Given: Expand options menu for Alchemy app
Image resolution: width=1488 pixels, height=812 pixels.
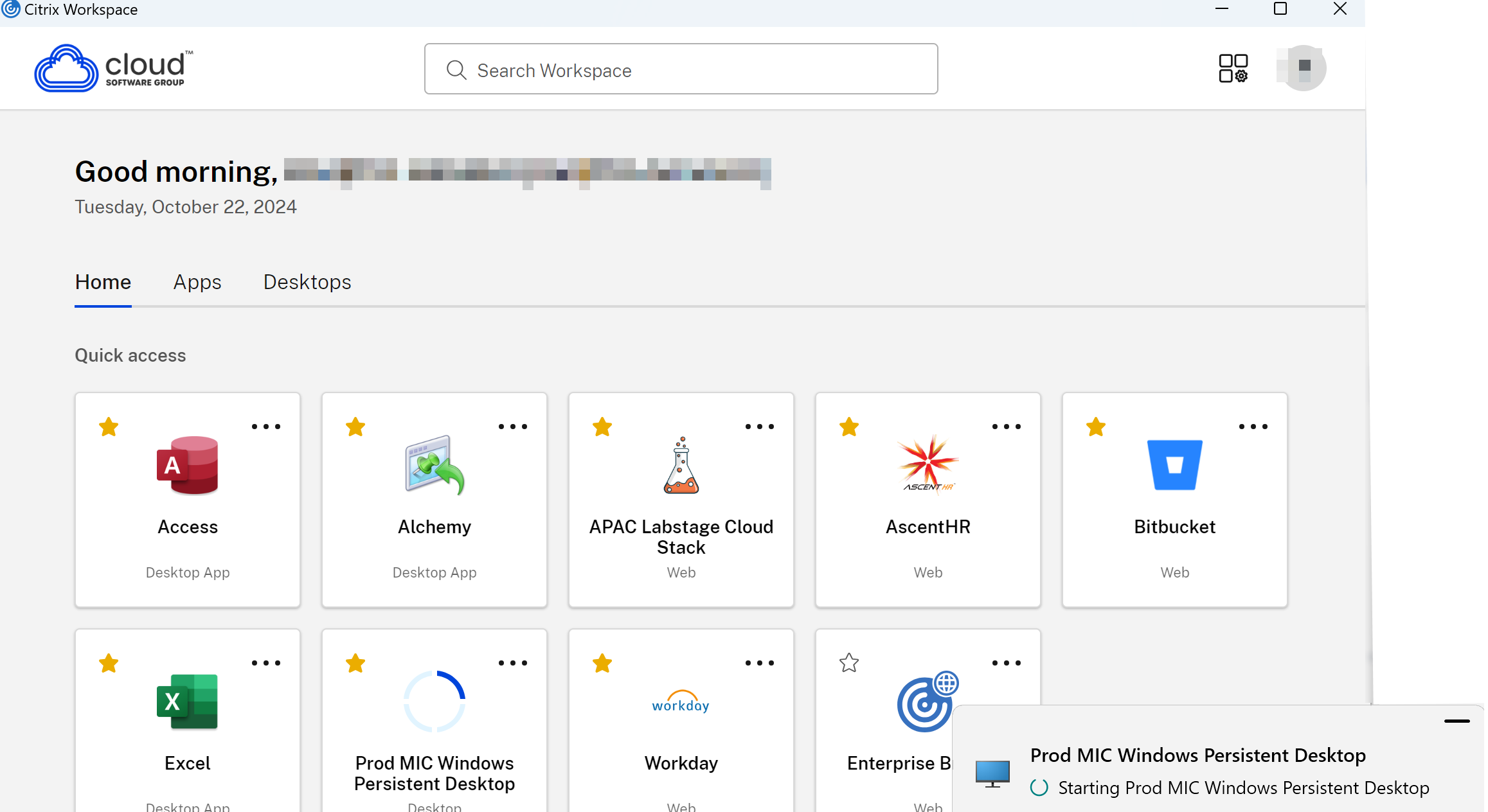Looking at the screenshot, I should pos(512,426).
